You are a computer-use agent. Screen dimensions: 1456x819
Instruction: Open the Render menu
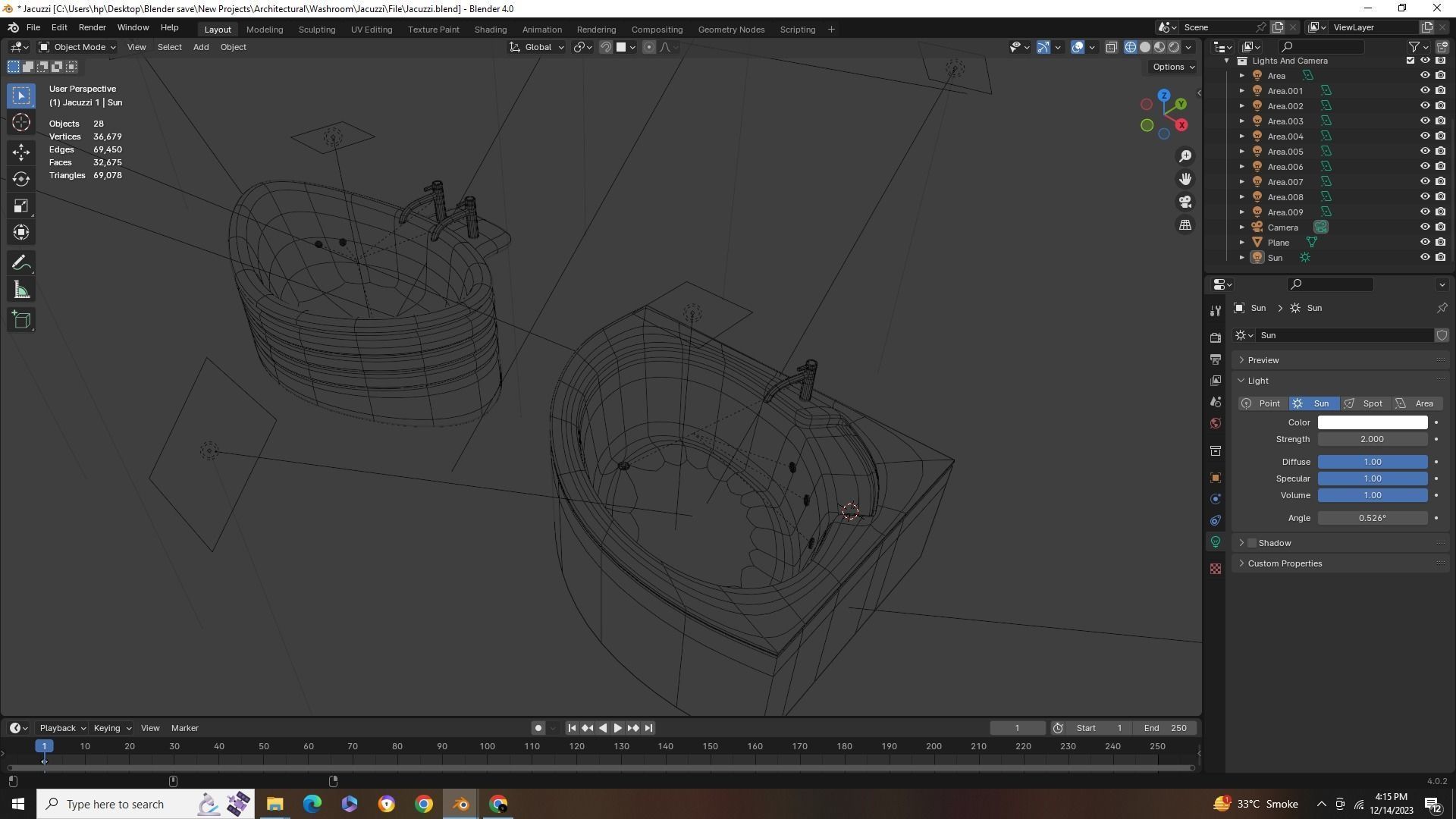92,27
